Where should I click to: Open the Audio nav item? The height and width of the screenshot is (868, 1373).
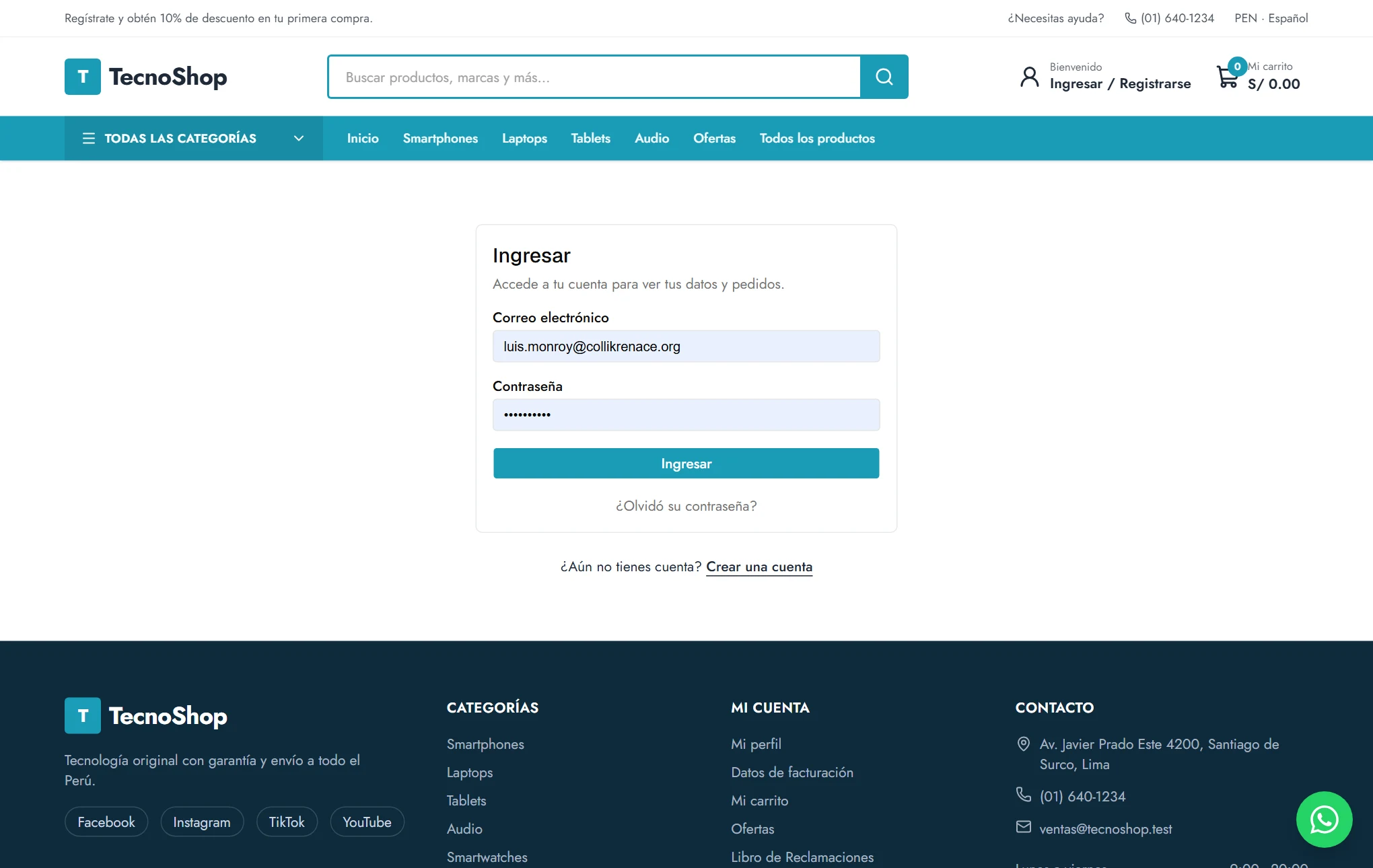click(652, 138)
